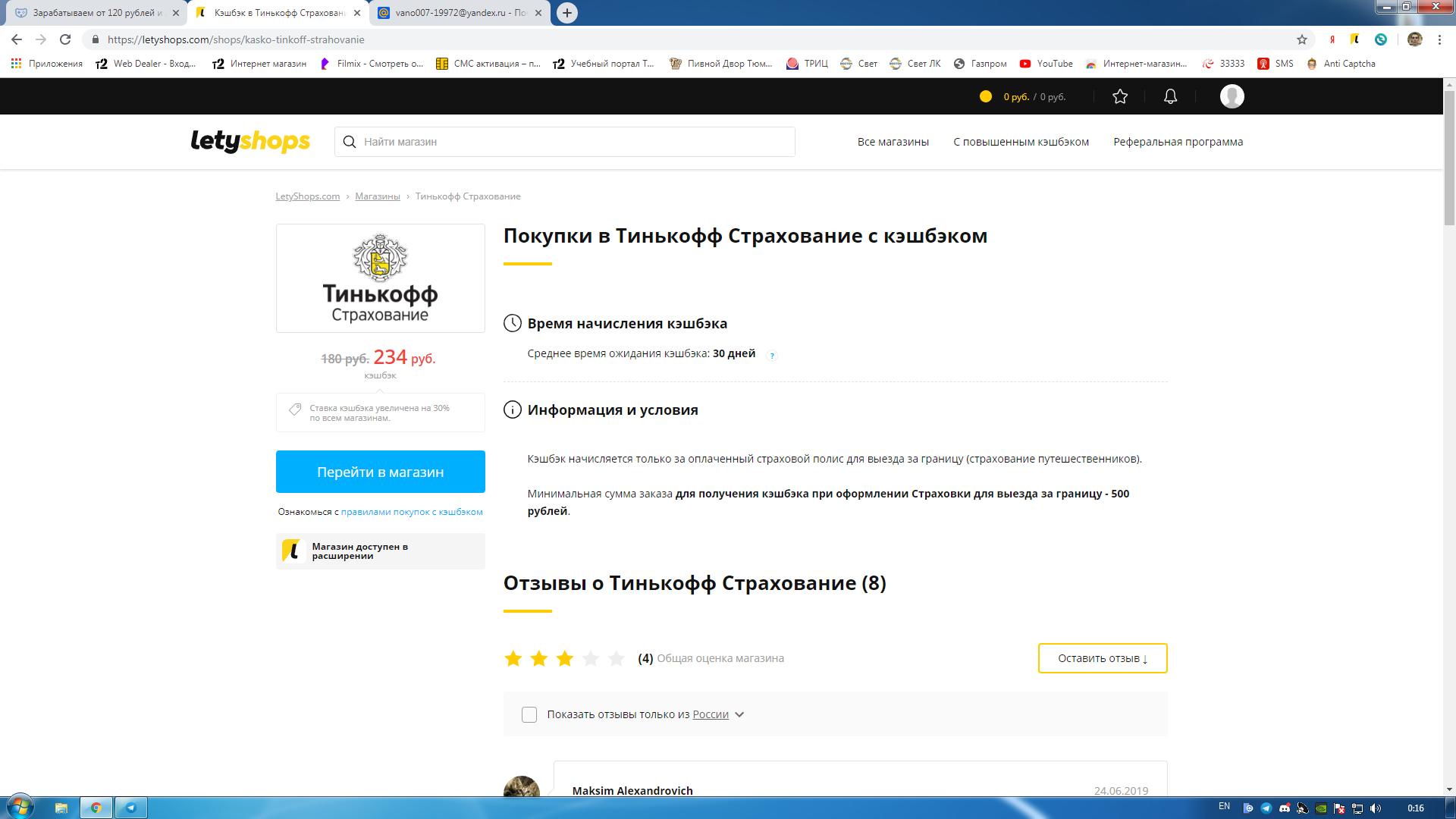The width and height of the screenshot is (1456, 819).
Task: Click the letyshops logo
Action: pyautogui.click(x=250, y=141)
